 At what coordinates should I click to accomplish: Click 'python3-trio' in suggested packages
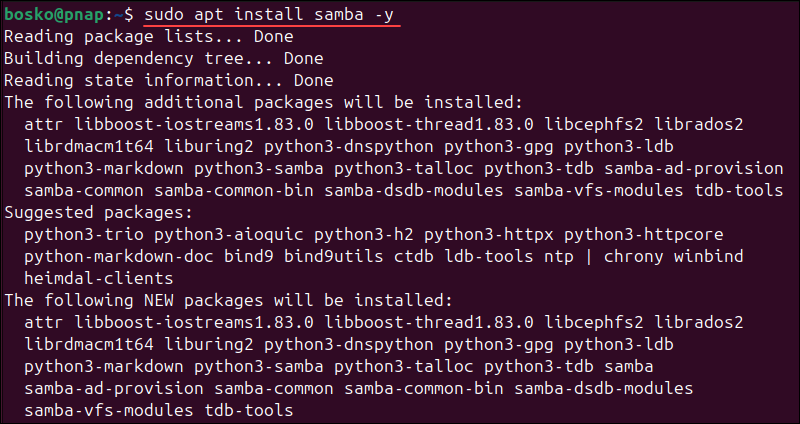[x=83, y=234]
